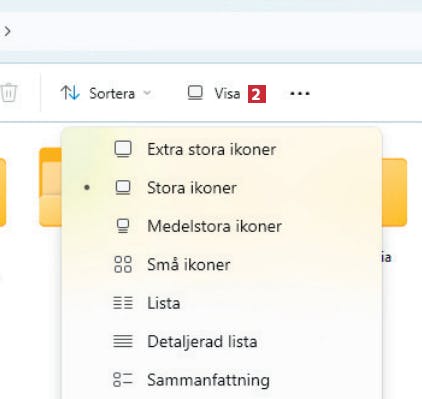Click the Medelstora ikoner view icon
This screenshot has width=422, height=399.
(123, 226)
